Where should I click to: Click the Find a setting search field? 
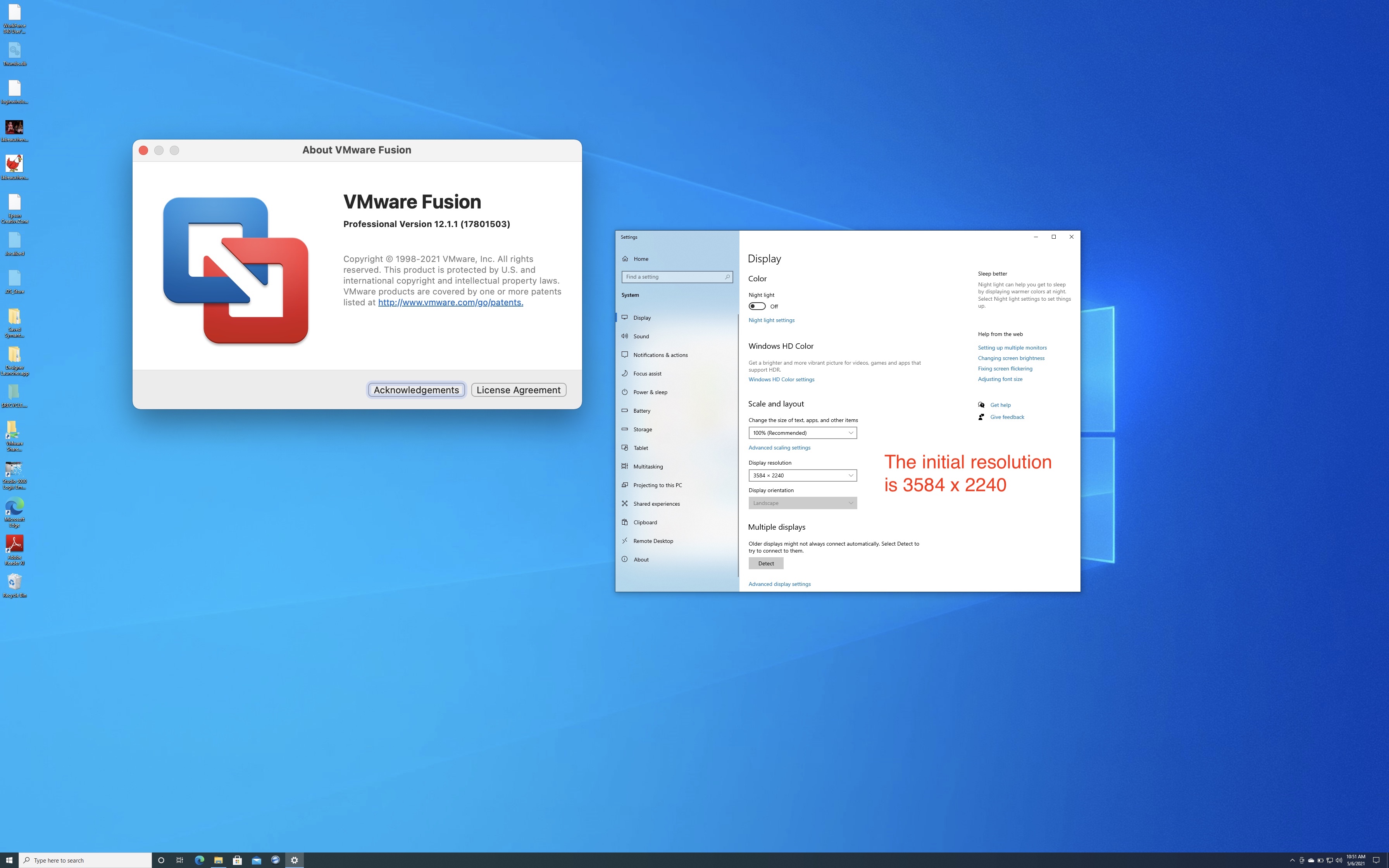click(673, 277)
